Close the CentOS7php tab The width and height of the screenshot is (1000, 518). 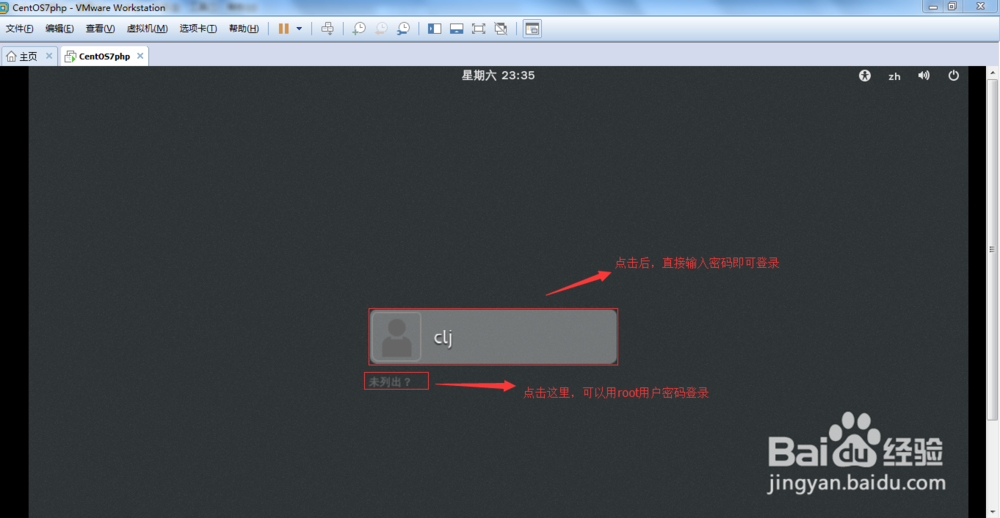140,56
